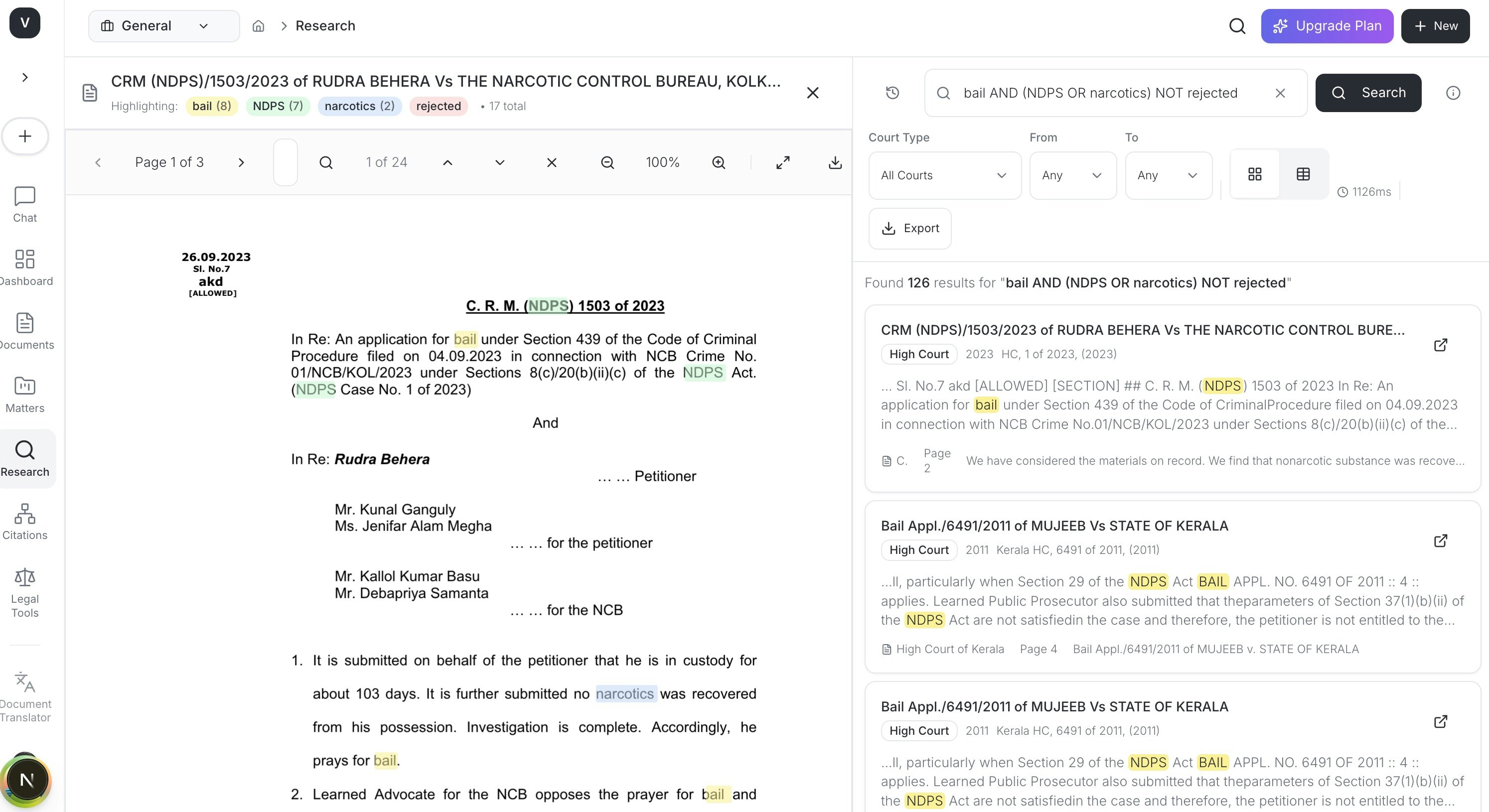Screen dimensions: 1489x812
Task: Open the 'From' date dropdown
Action: (x=1072, y=175)
